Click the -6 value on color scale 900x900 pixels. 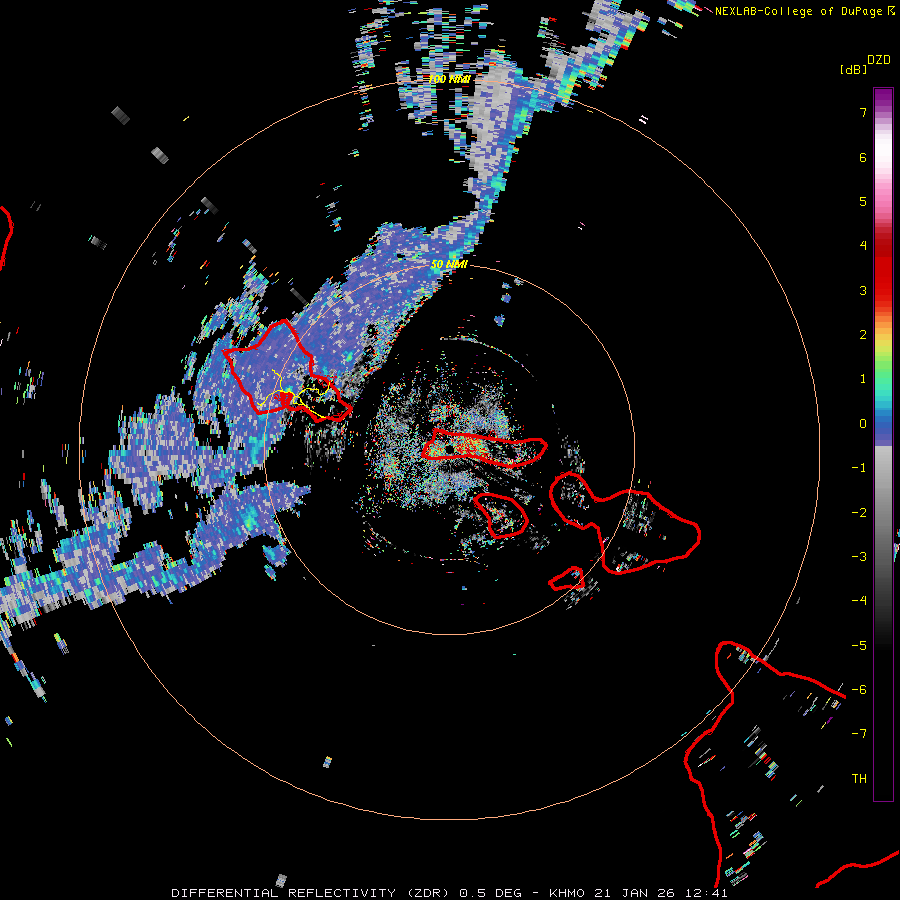click(859, 690)
